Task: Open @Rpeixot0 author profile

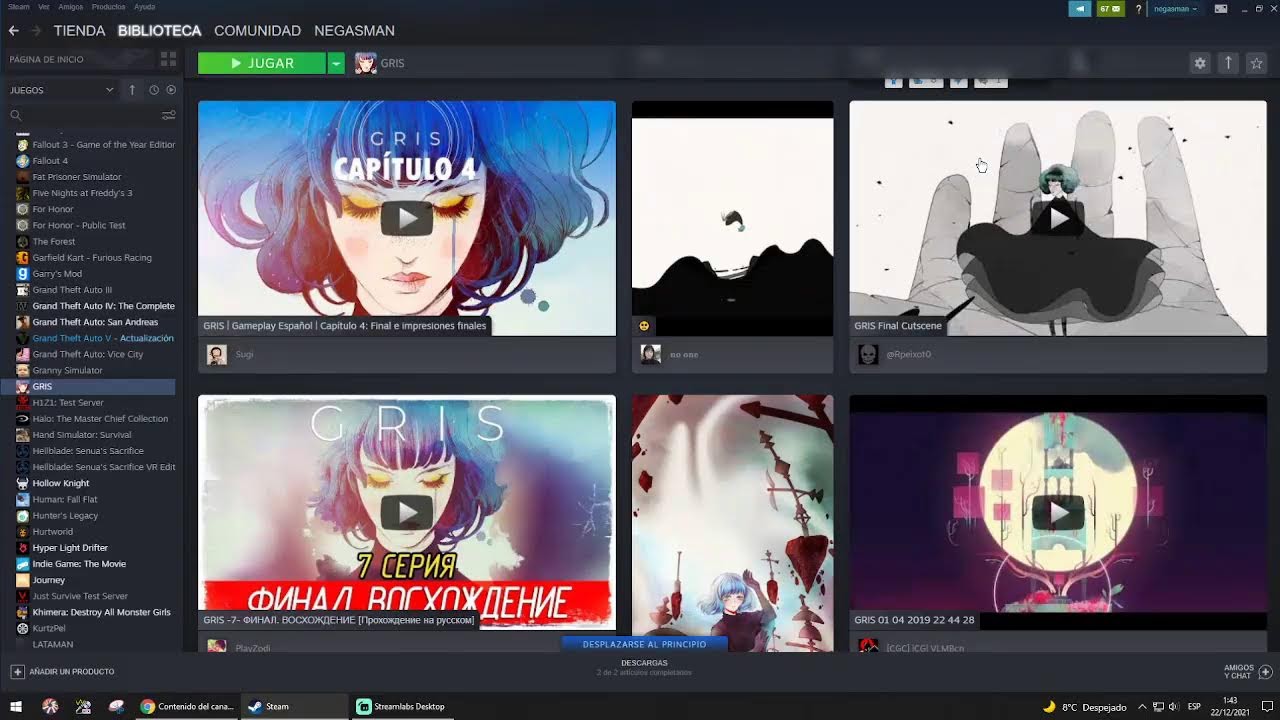Action: (x=908, y=354)
